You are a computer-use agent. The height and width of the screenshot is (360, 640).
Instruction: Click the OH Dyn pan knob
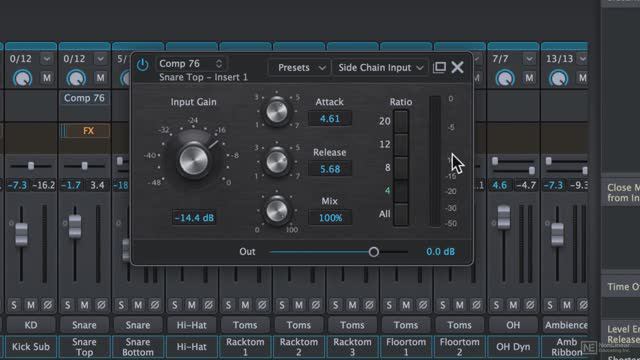[505, 78]
